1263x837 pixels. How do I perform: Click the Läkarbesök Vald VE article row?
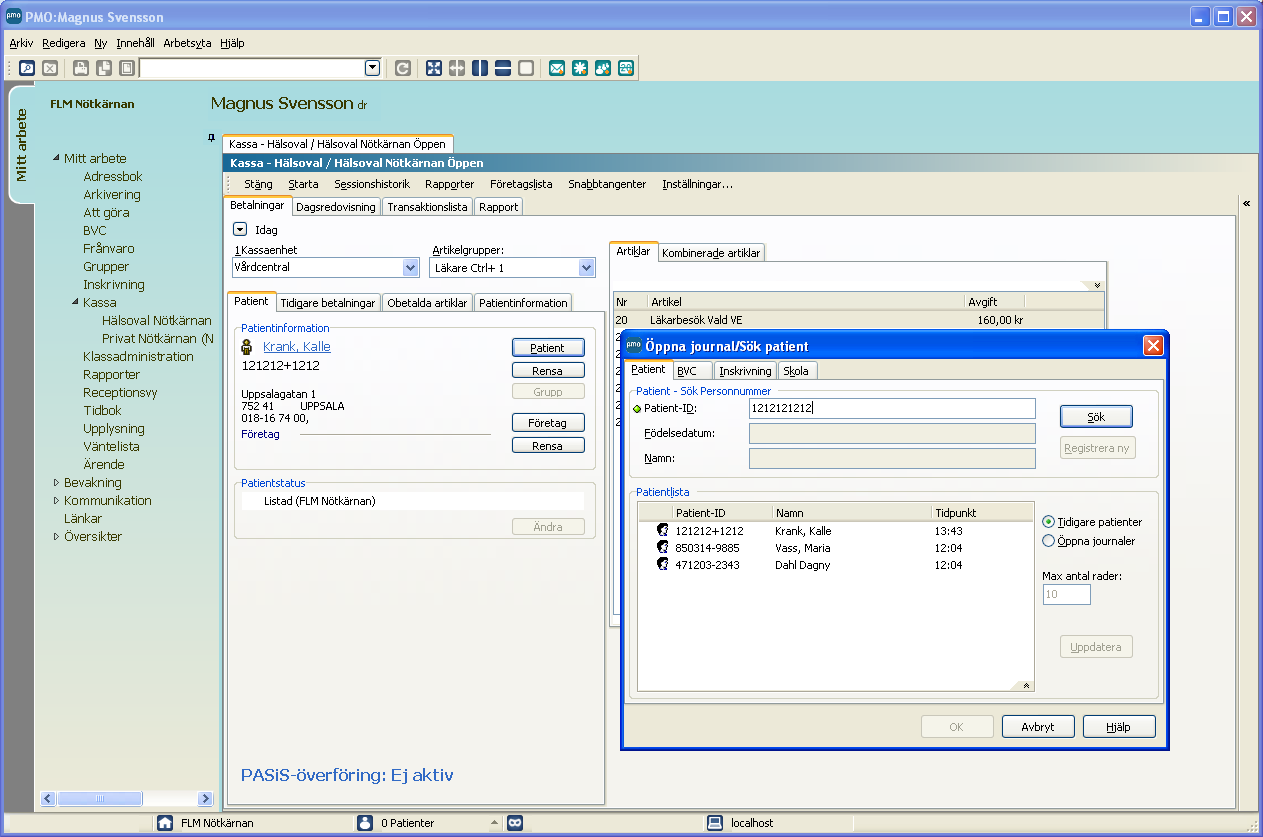[859, 320]
